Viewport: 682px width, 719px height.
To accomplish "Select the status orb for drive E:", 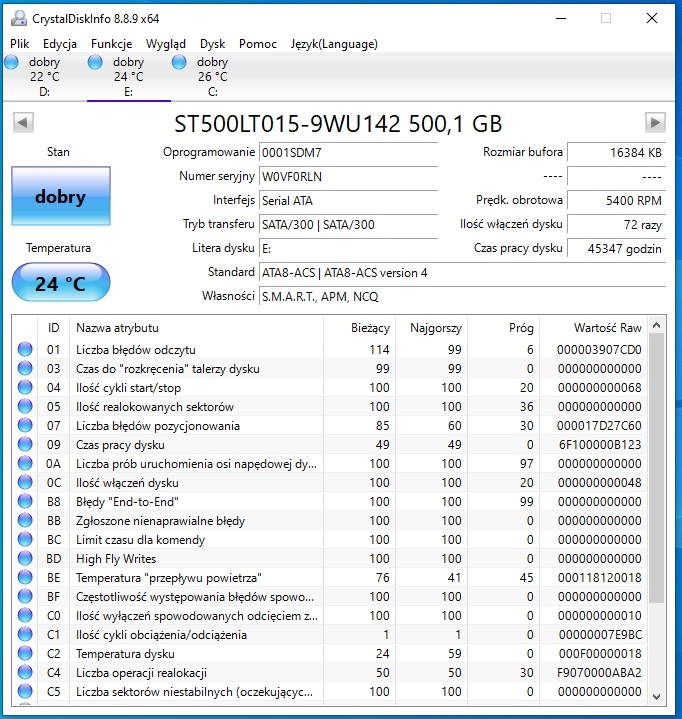I will click(95, 62).
